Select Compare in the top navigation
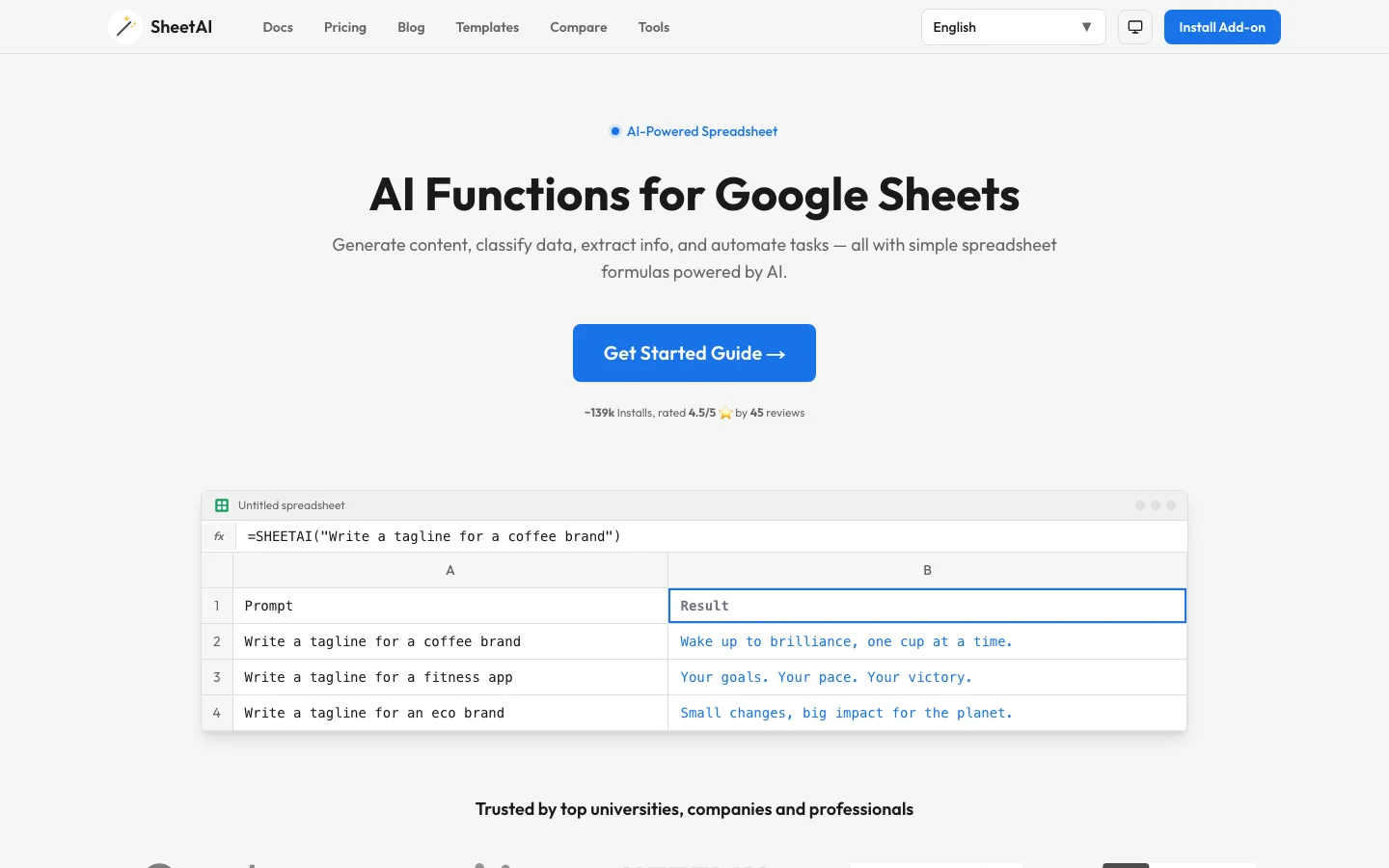 click(579, 27)
